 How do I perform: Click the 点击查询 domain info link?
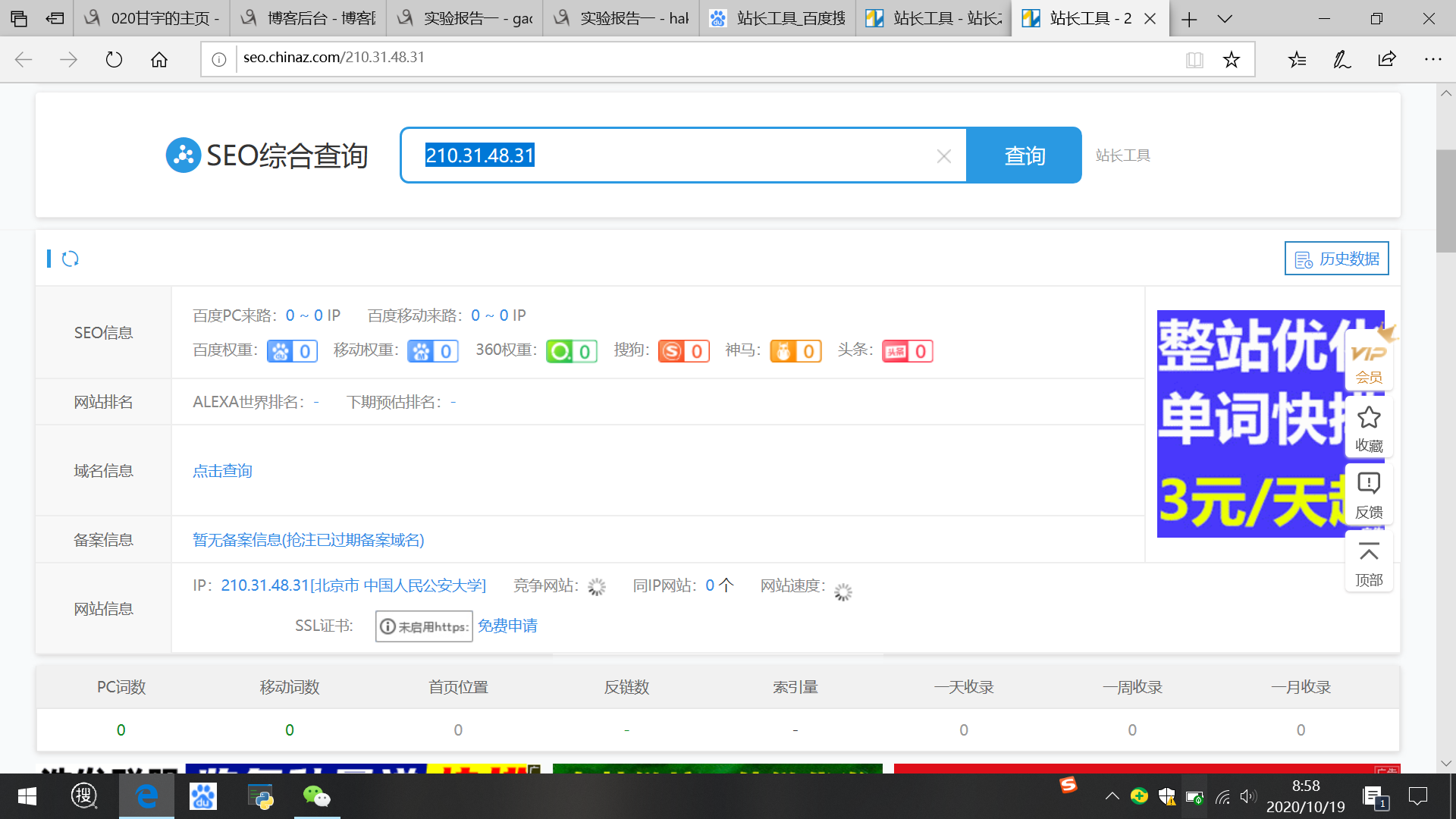tap(222, 471)
